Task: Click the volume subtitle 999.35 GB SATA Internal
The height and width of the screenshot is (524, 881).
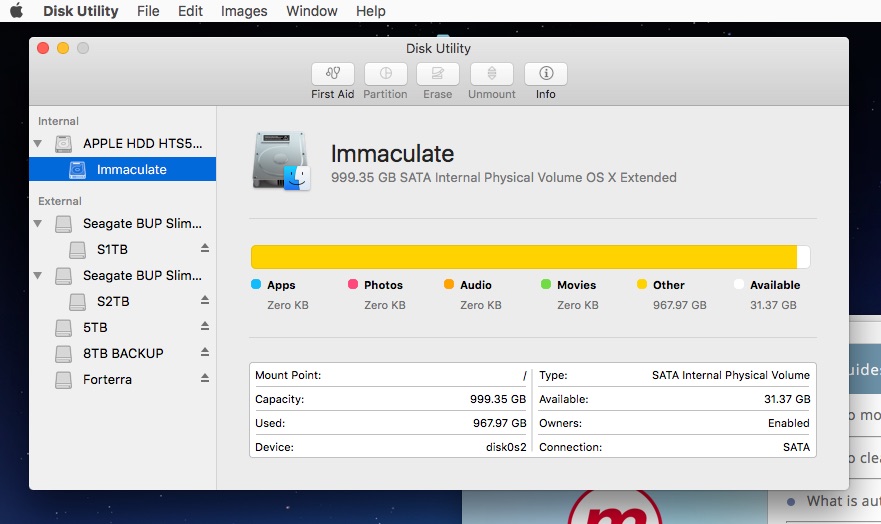Action: (503, 177)
